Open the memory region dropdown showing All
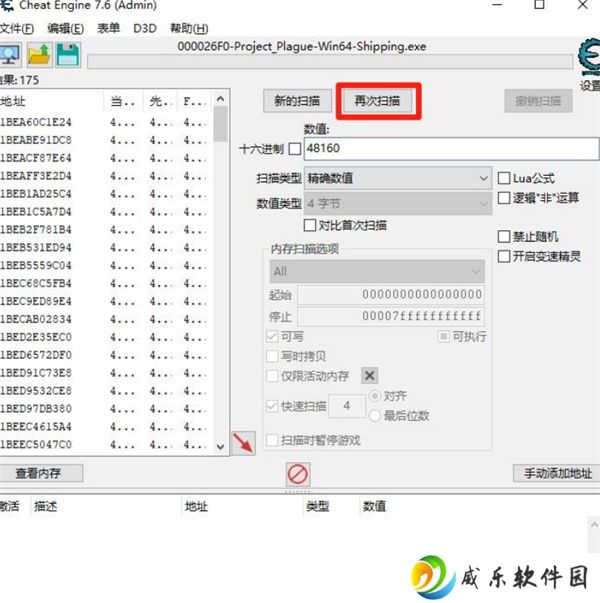This screenshot has width=600, height=603. 377,272
